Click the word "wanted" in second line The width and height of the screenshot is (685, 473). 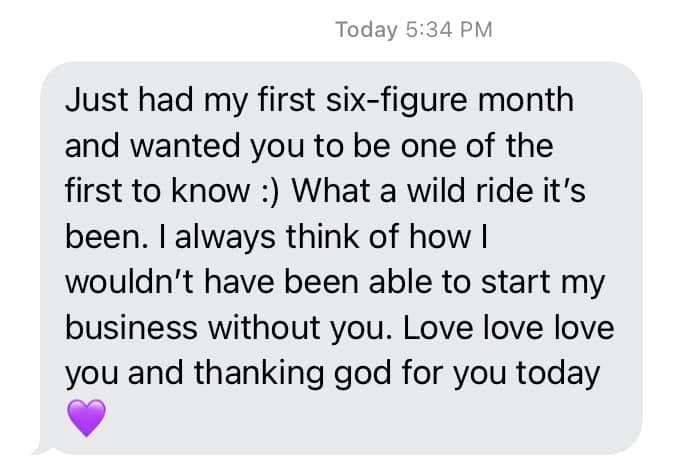point(169,145)
